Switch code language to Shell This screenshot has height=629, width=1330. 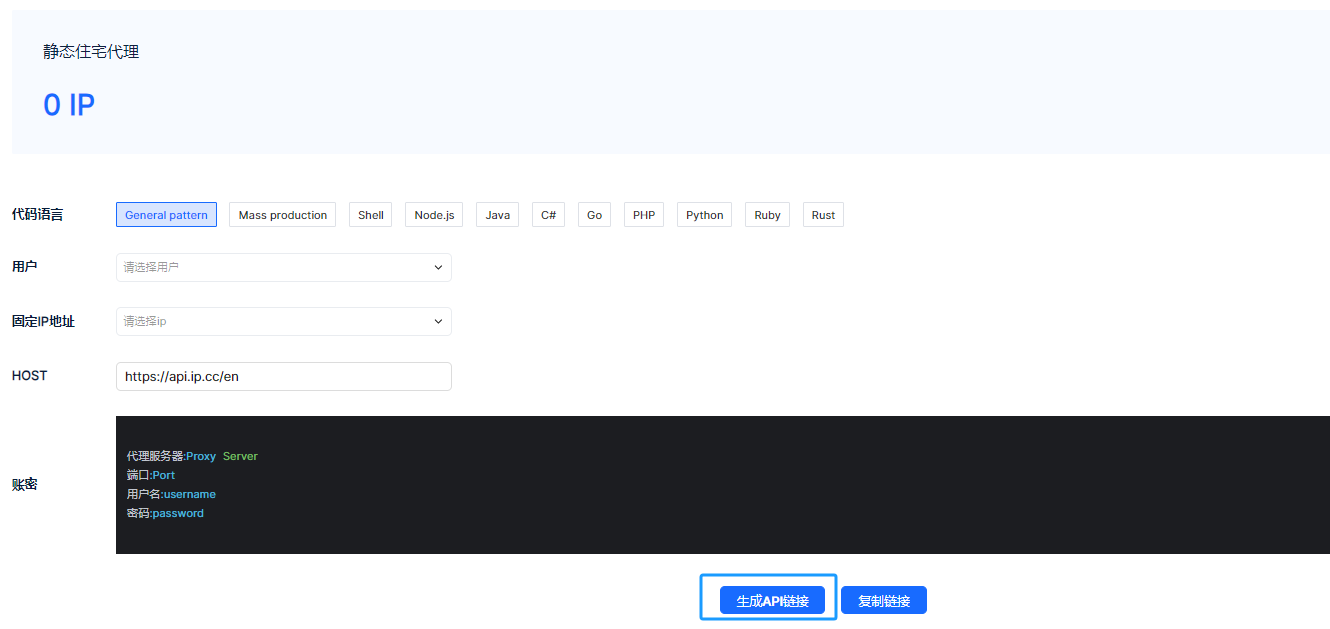tap(371, 215)
